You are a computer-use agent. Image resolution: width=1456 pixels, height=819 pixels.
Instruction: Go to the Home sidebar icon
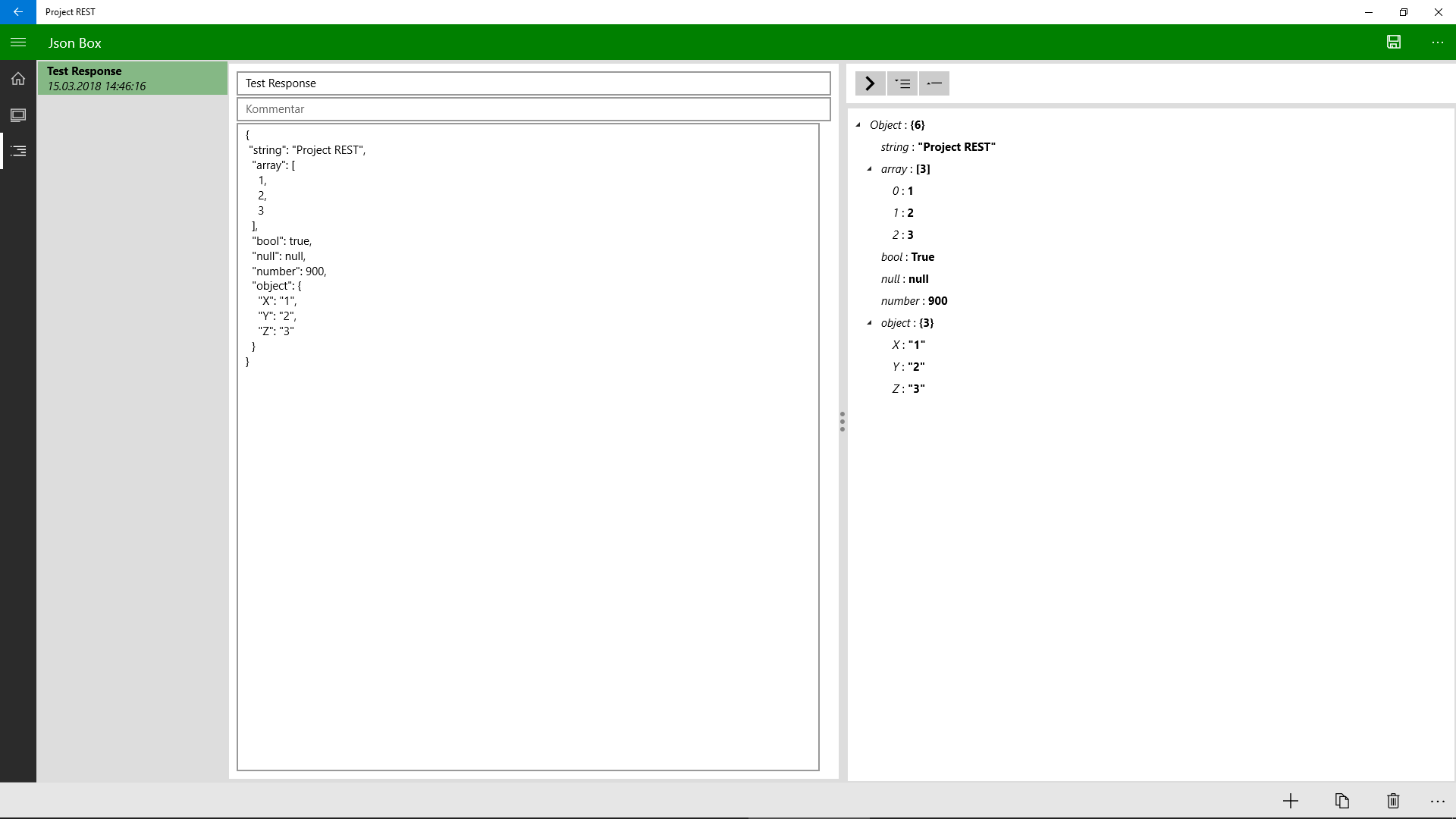pyautogui.click(x=18, y=79)
